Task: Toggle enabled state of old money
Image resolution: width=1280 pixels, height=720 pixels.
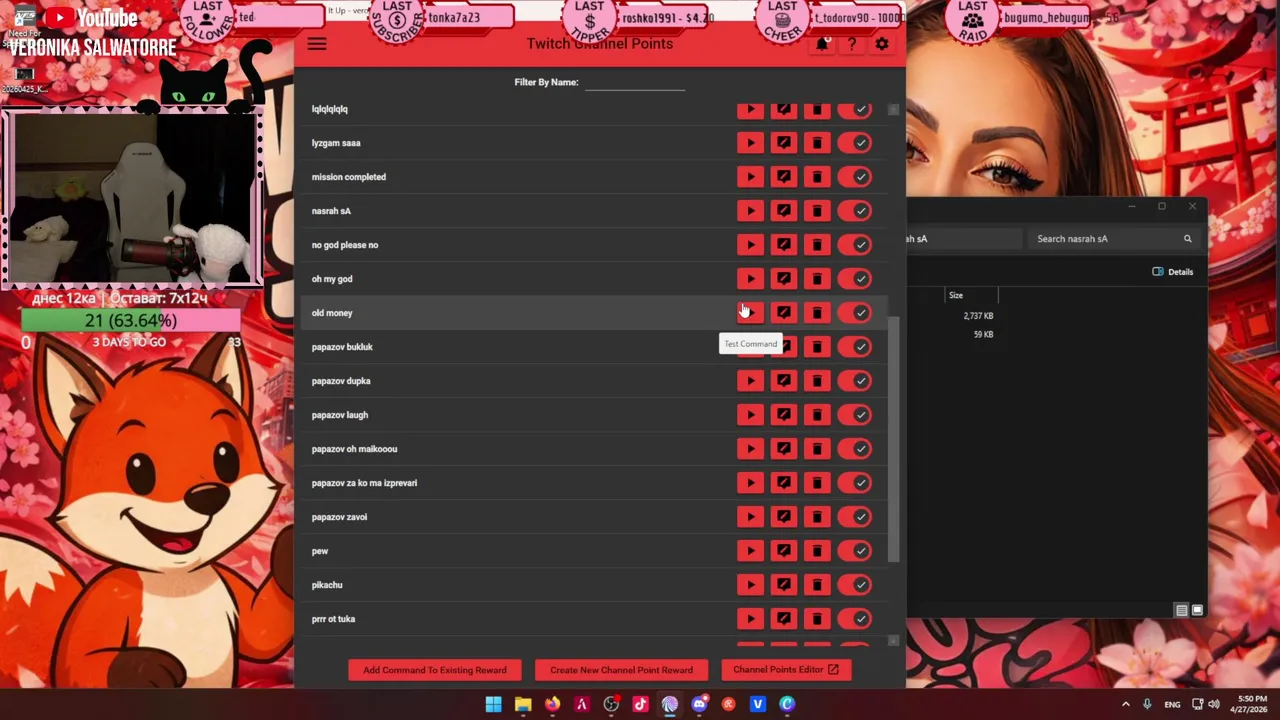Action: click(856, 313)
